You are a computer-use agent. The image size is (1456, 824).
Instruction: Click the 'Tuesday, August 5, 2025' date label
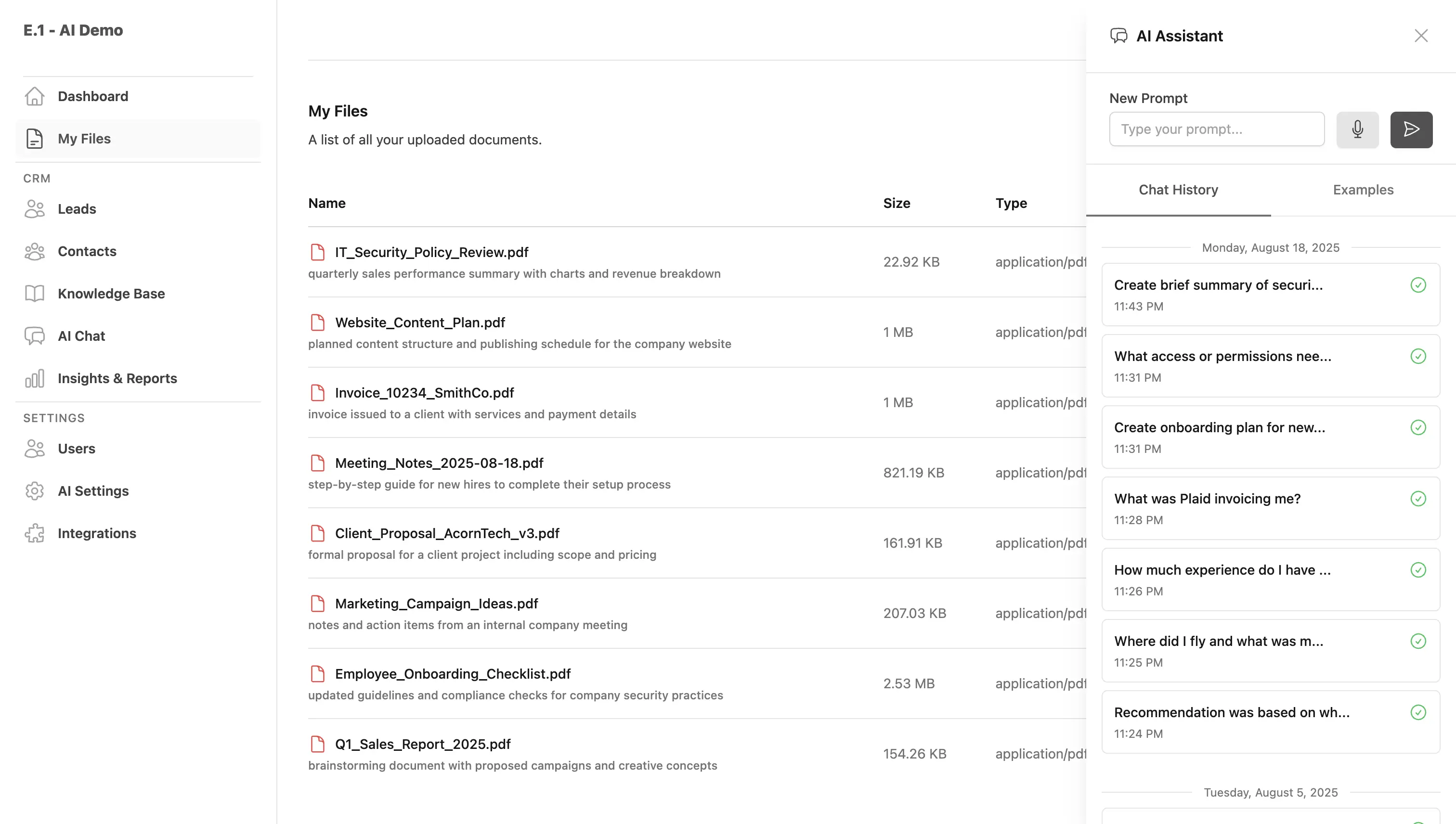1270,792
